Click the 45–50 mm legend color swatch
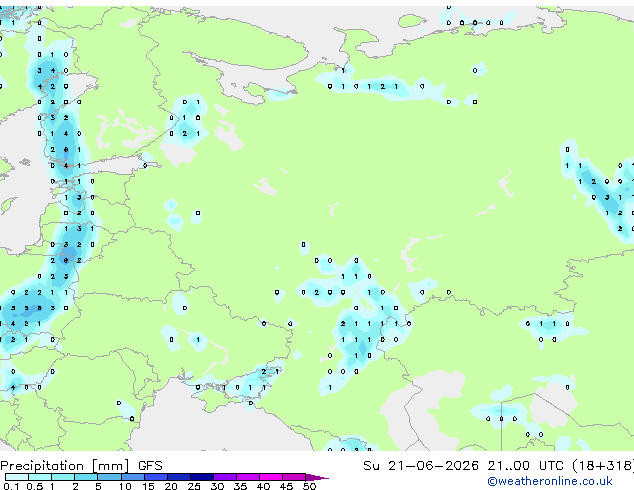Screen dimensions: 634x490 click(x=294, y=477)
